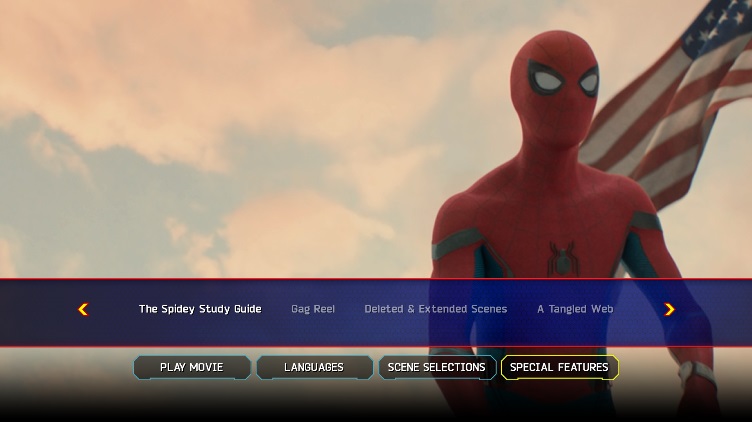Click the right arrow to show more features
Image resolution: width=752 pixels, height=422 pixels.
coord(670,309)
